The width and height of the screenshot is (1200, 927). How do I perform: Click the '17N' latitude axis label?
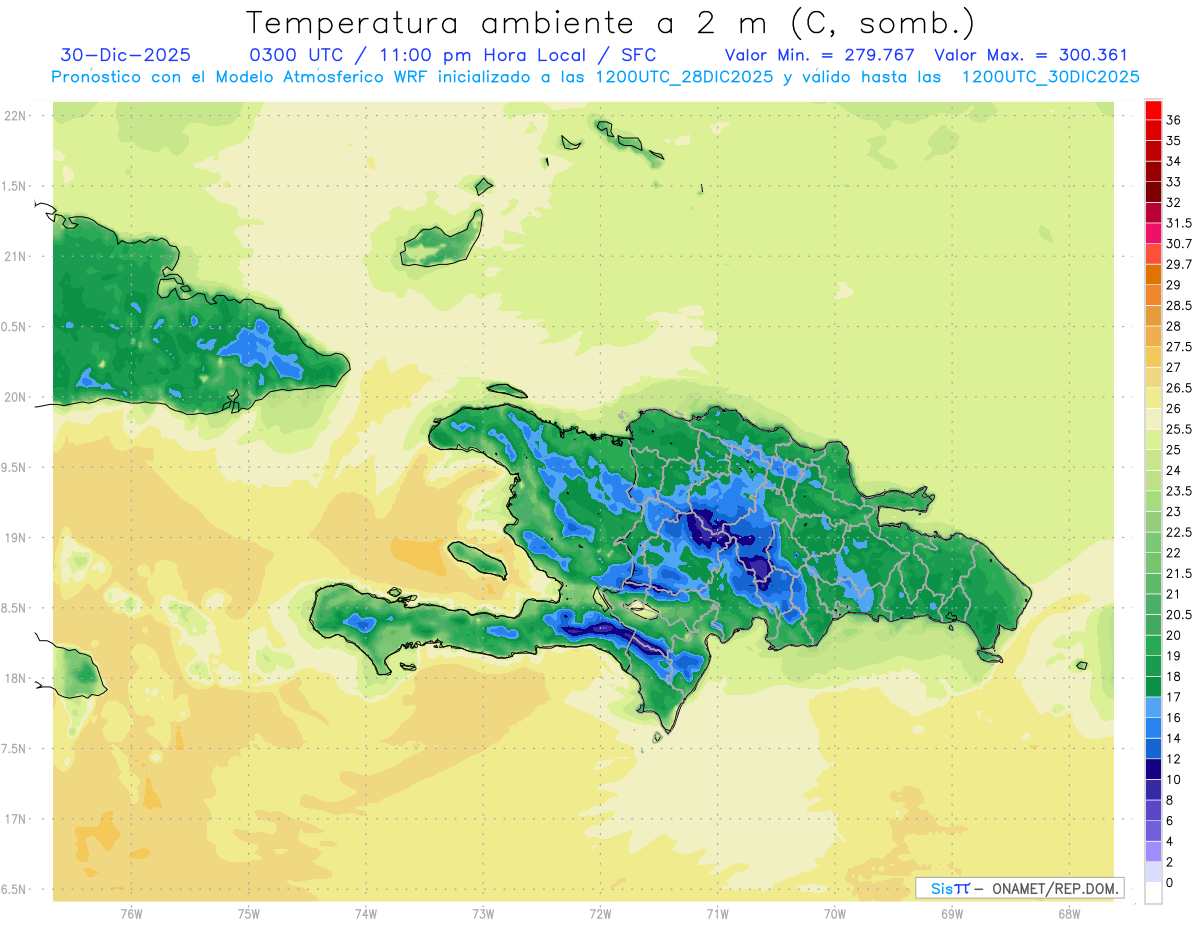(15, 819)
